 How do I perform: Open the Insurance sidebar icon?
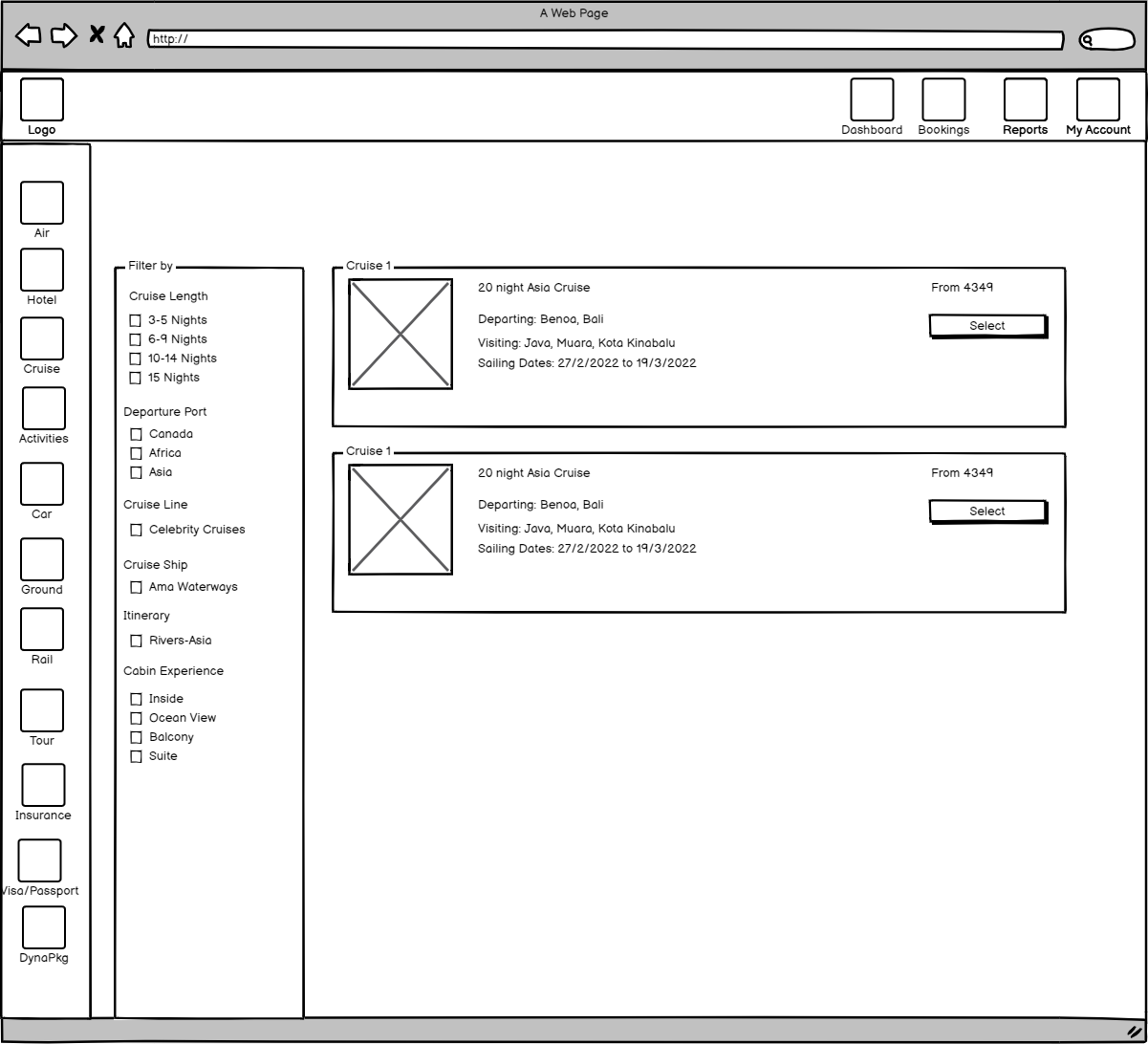pyautogui.click(x=43, y=785)
